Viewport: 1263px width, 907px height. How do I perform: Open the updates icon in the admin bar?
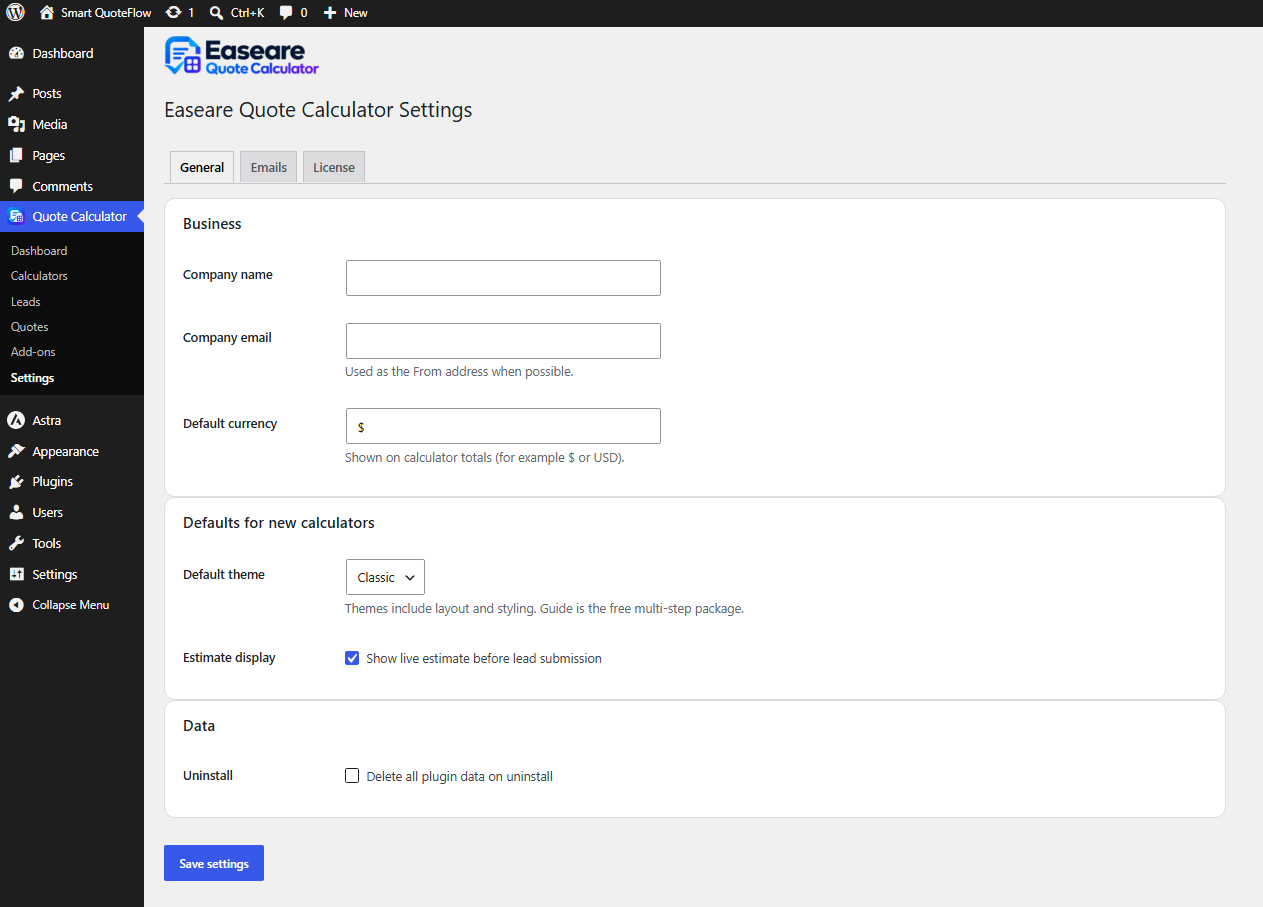[x=174, y=13]
